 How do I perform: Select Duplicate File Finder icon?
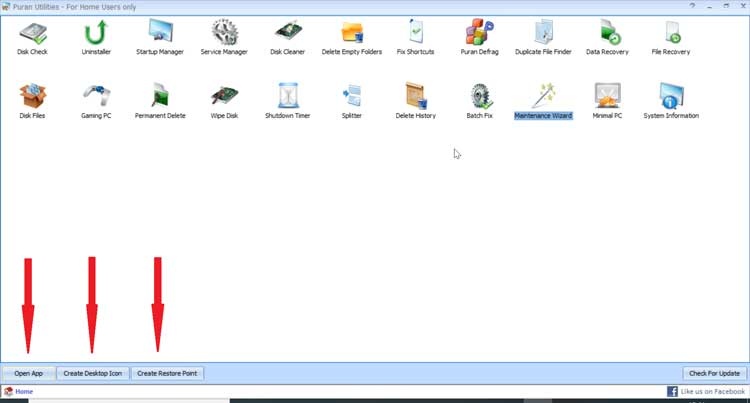coord(543,32)
